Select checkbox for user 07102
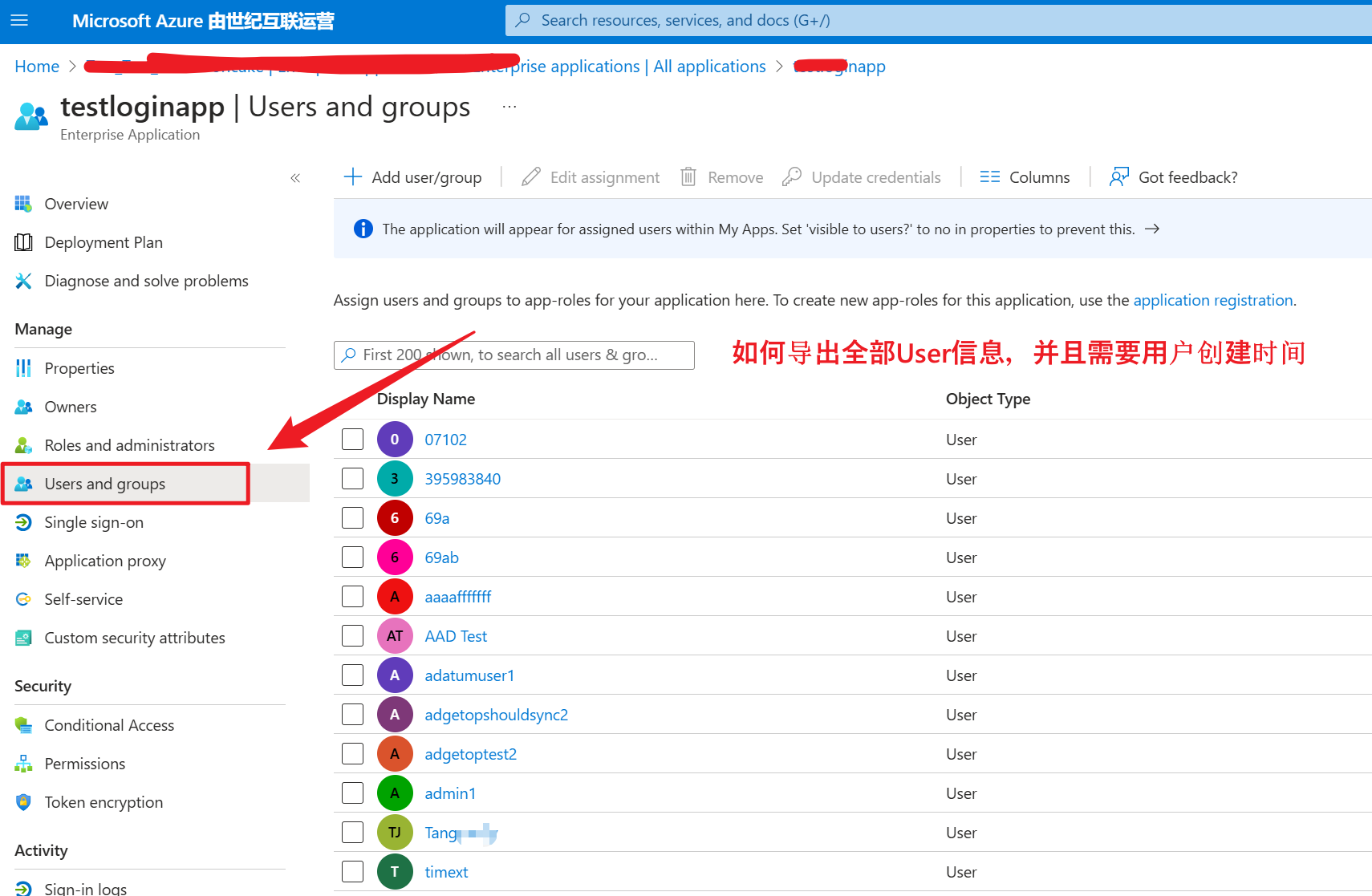 coord(352,440)
